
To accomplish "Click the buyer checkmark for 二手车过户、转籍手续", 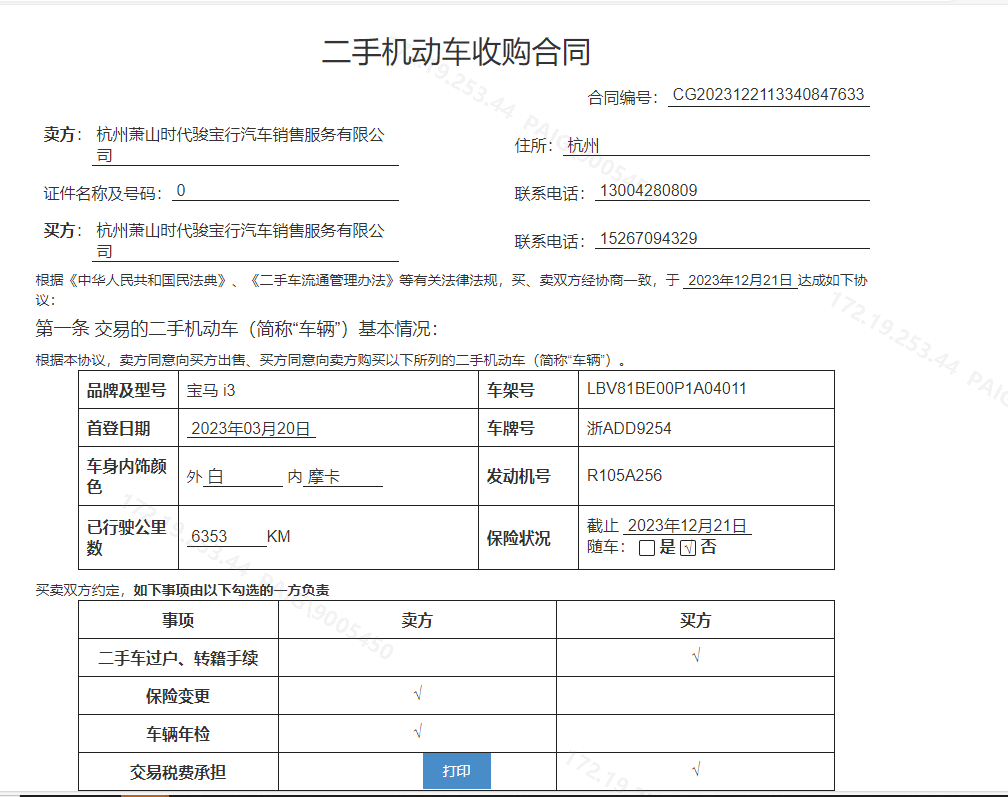I will click(696, 656).
